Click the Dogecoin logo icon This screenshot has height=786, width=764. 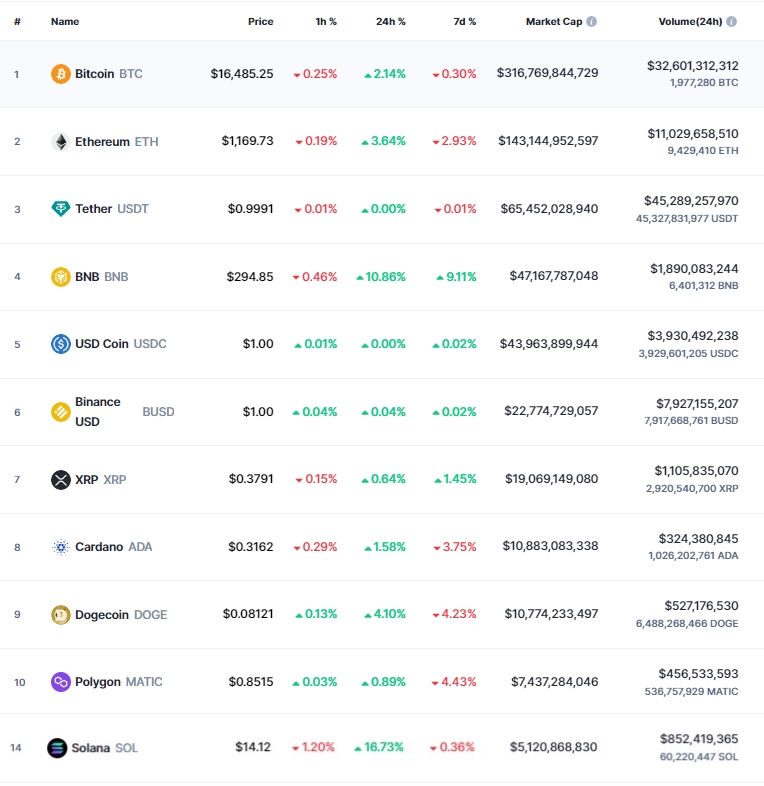pyautogui.click(x=61, y=615)
